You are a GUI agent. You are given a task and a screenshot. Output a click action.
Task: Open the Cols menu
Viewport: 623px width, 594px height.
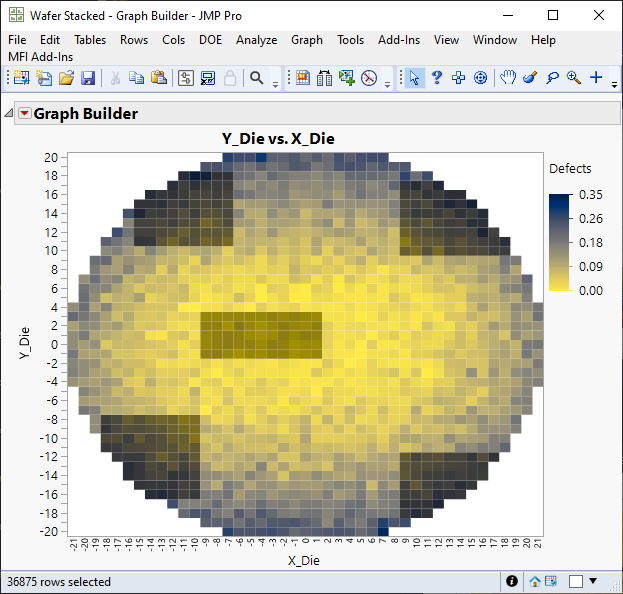174,40
